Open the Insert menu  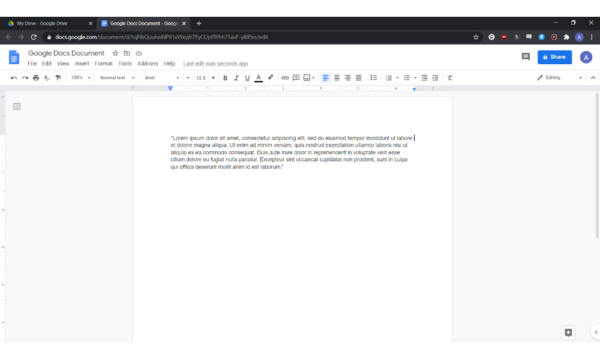coord(82,64)
